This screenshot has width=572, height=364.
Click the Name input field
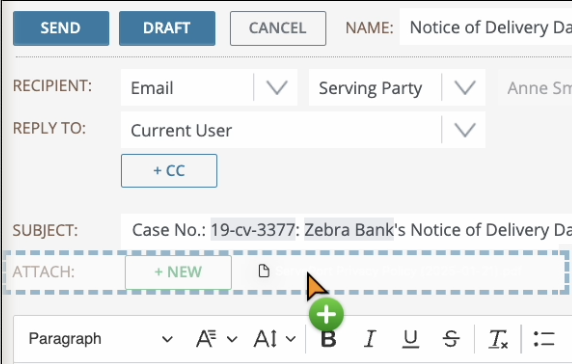coord(486,27)
